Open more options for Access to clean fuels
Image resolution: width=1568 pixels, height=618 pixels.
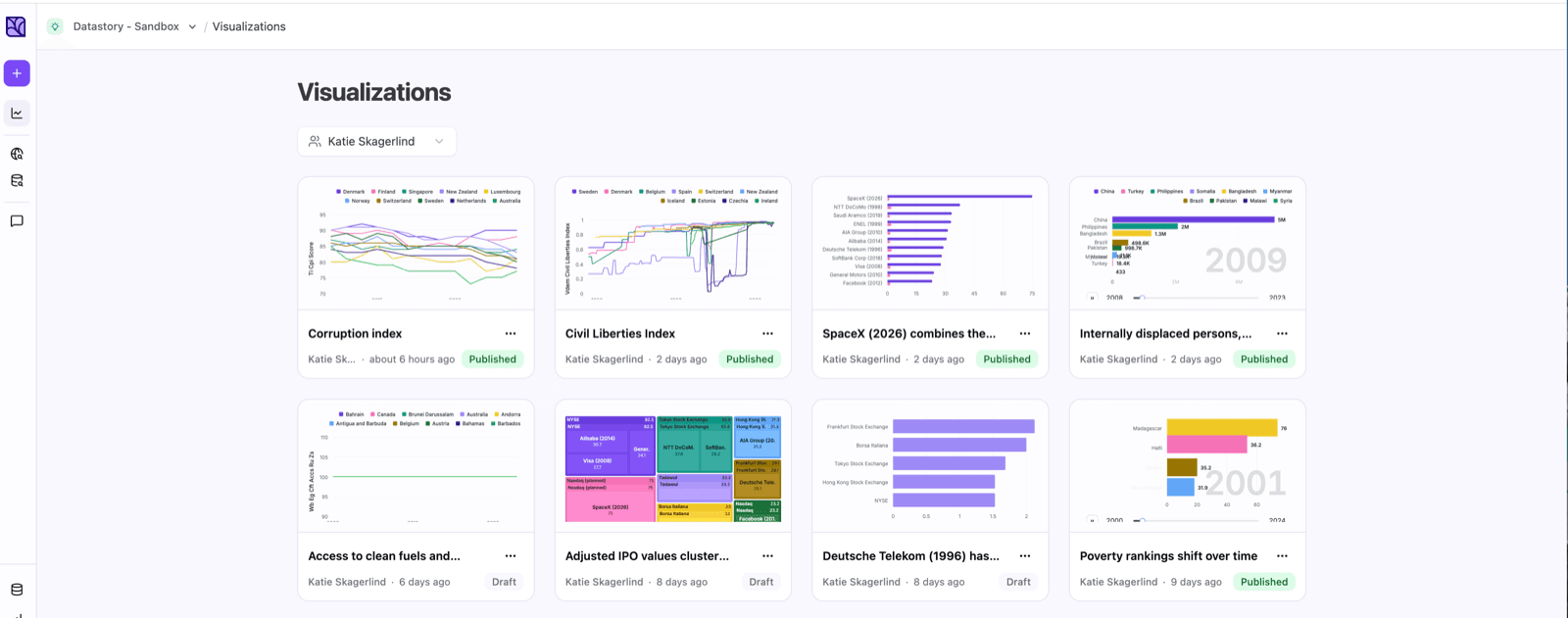click(511, 556)
